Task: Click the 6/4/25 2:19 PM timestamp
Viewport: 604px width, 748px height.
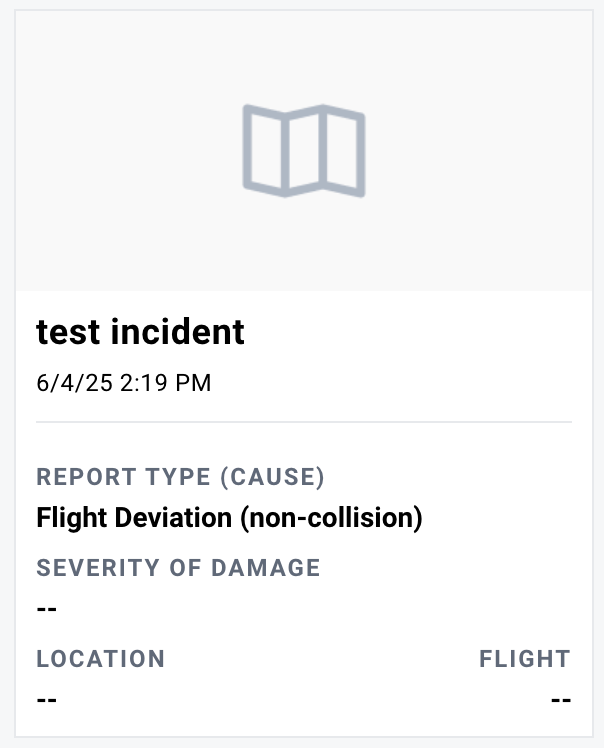Action: pyautogui.click(x=124, y=383)
